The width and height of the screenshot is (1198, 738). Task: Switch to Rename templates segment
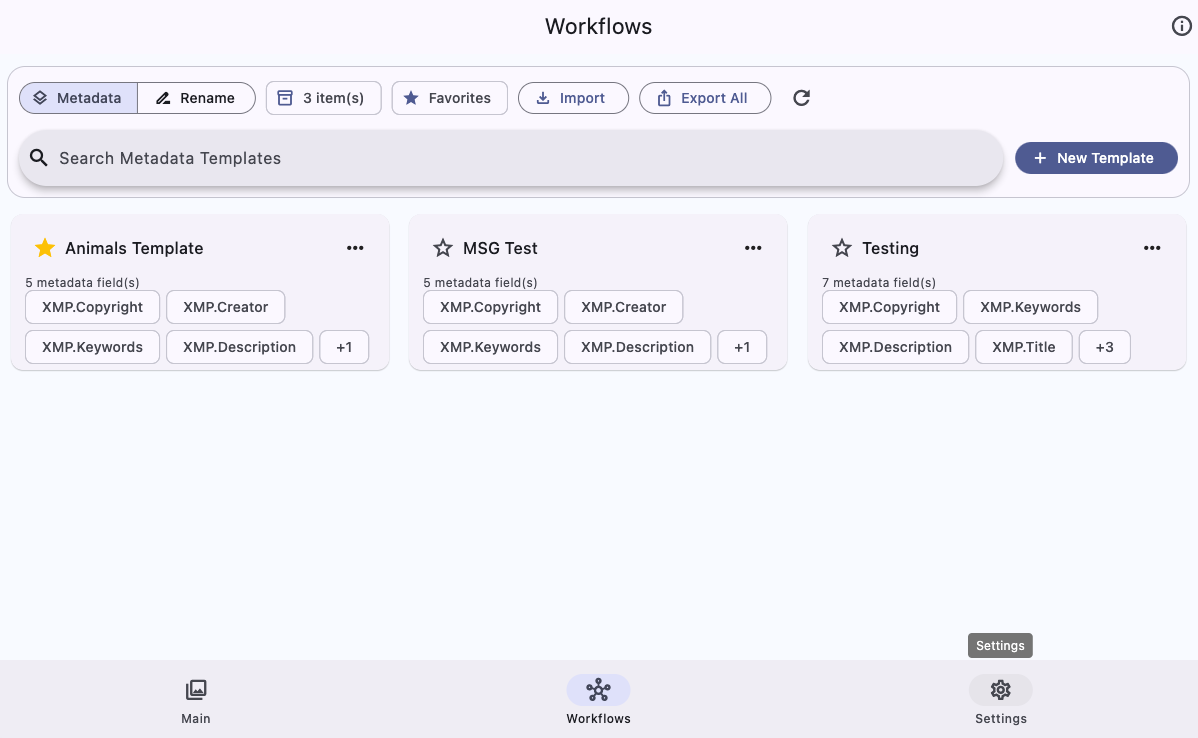point(196,98)
